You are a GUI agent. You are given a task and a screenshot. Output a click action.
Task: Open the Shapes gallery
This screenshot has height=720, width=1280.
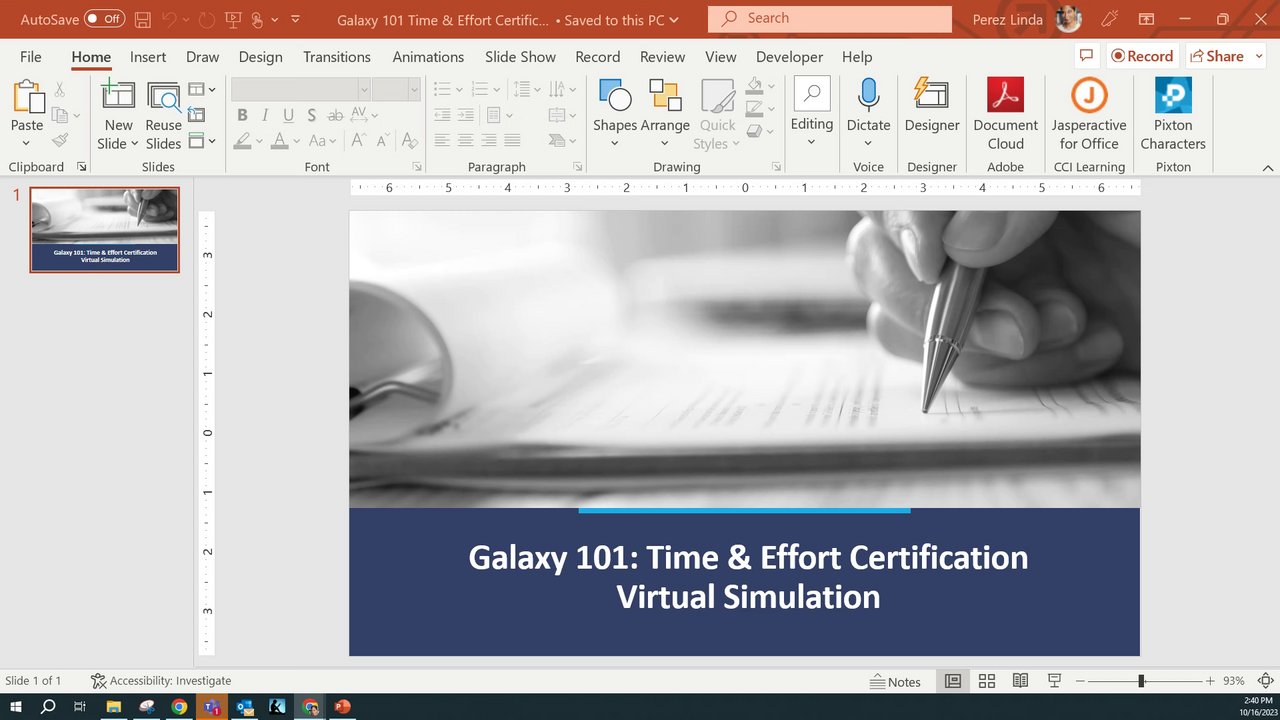coord(614,114)
